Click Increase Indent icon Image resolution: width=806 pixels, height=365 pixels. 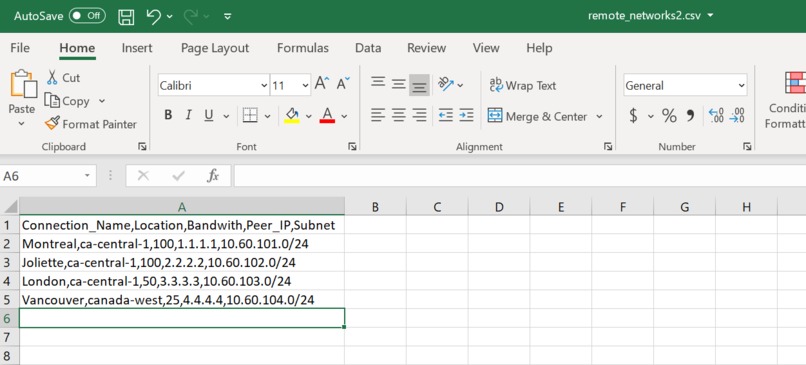(466, 115)
